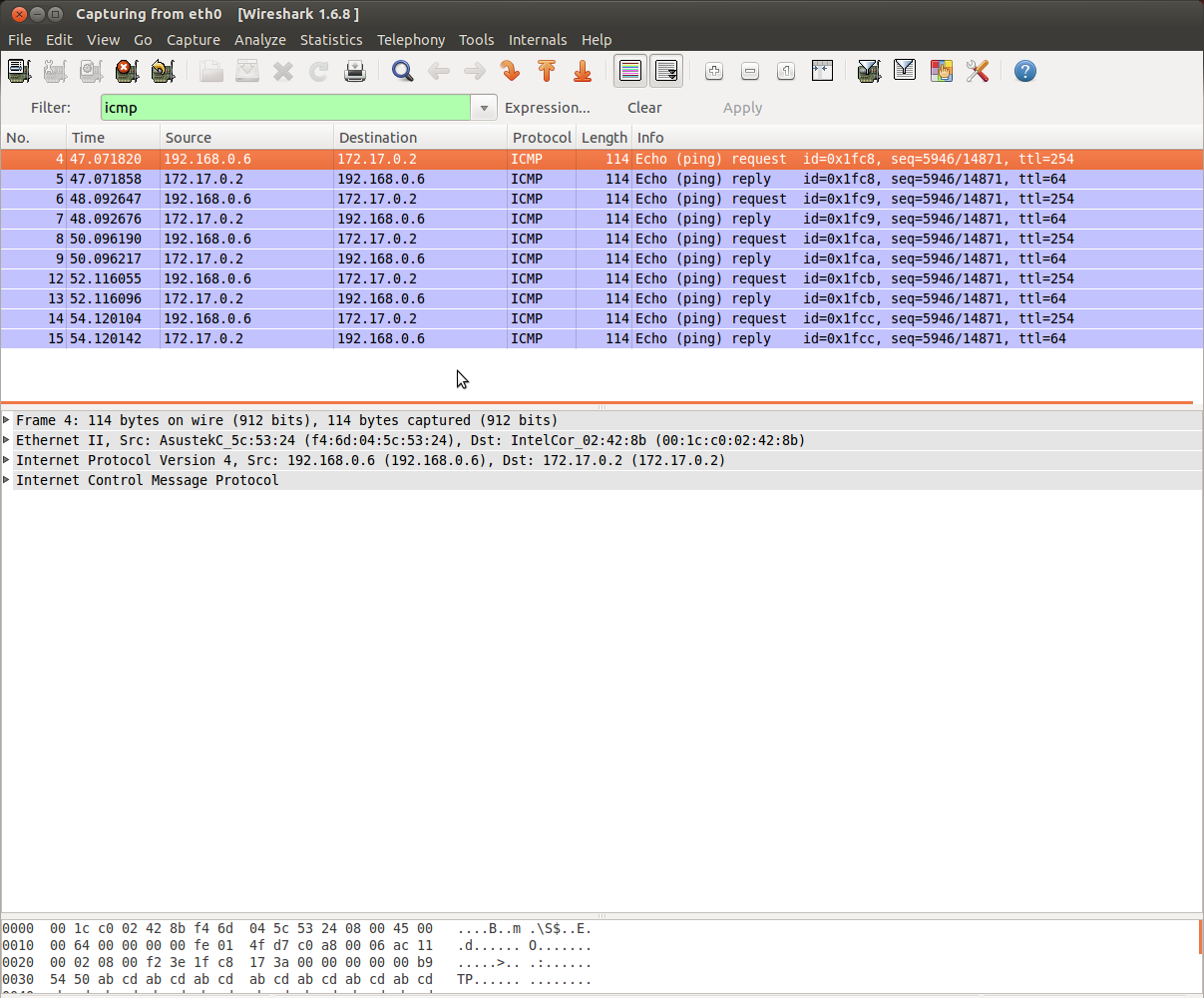Open the Internals menu

click(538, 40)
